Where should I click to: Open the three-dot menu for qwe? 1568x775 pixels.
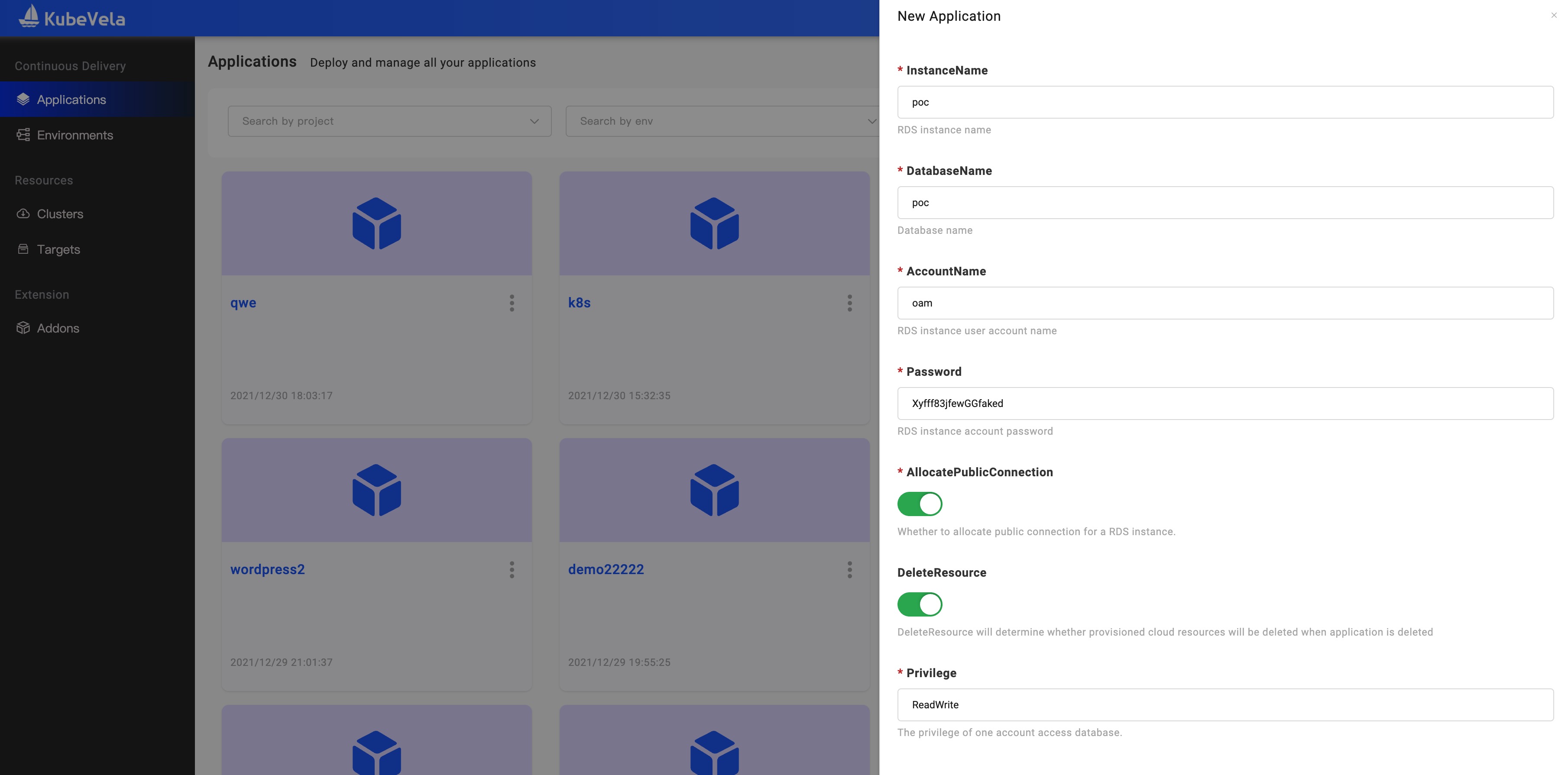pyautogui.click(x=512, y=303)
